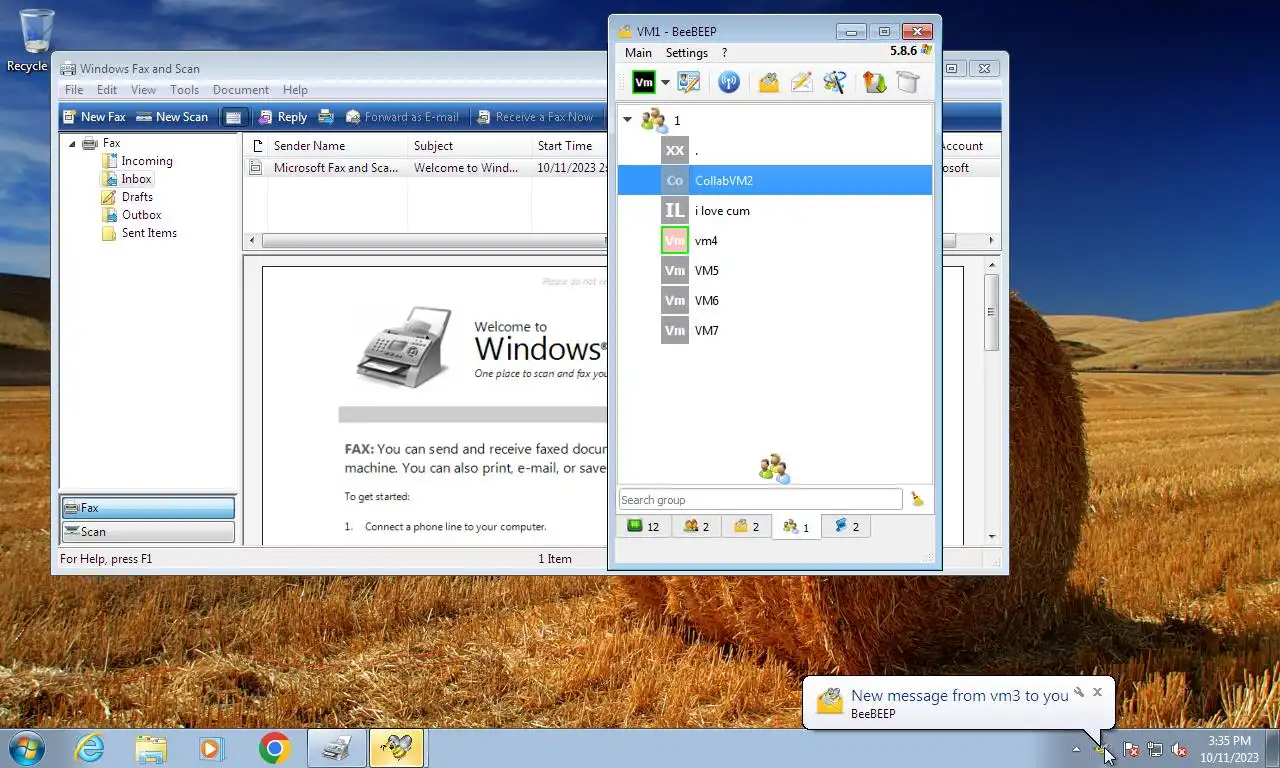The width and height of the screenshot is (1280, 768).
Task: Click Receive a Fax Now button
Action: click(x=535, y=117)
